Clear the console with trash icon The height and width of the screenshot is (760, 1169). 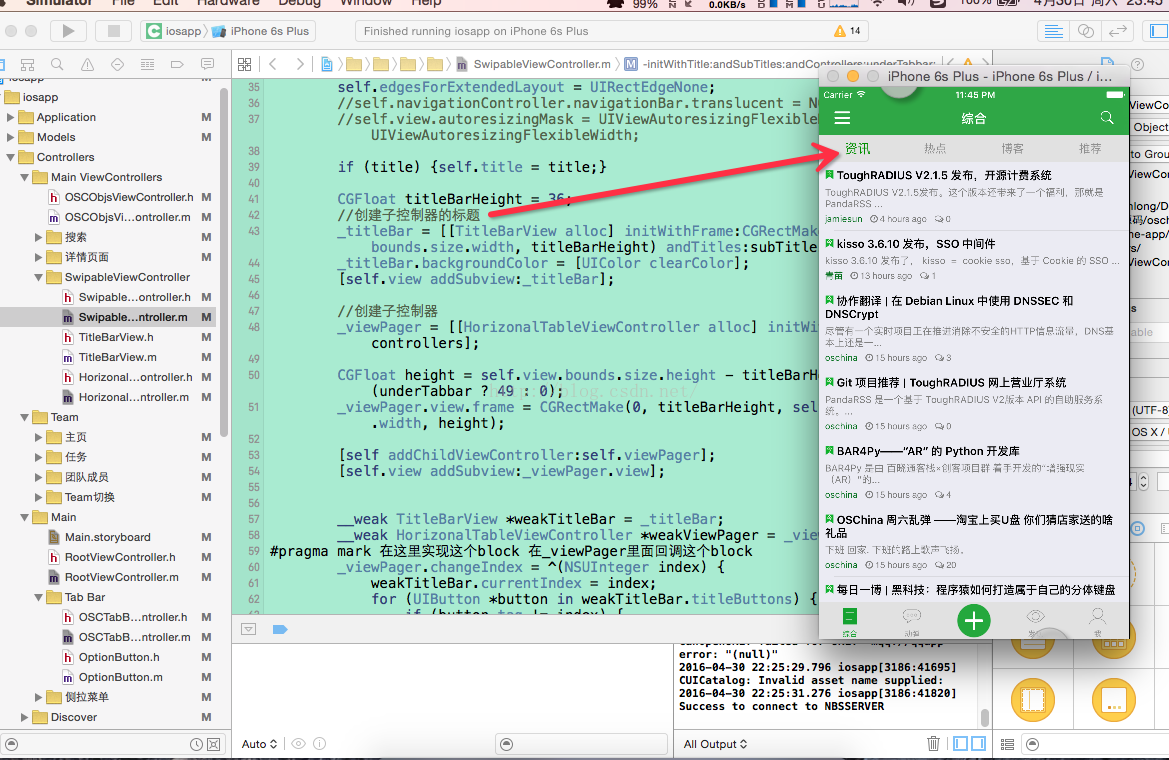click(933, 744)
